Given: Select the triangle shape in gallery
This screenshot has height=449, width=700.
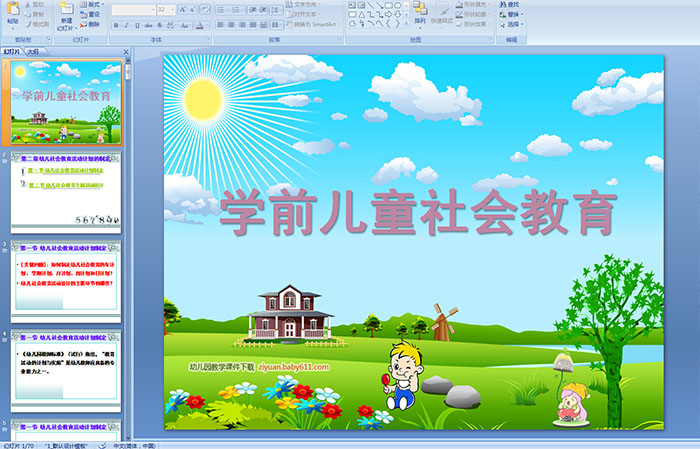Looking at the screenshot, I should coord(362,14).
